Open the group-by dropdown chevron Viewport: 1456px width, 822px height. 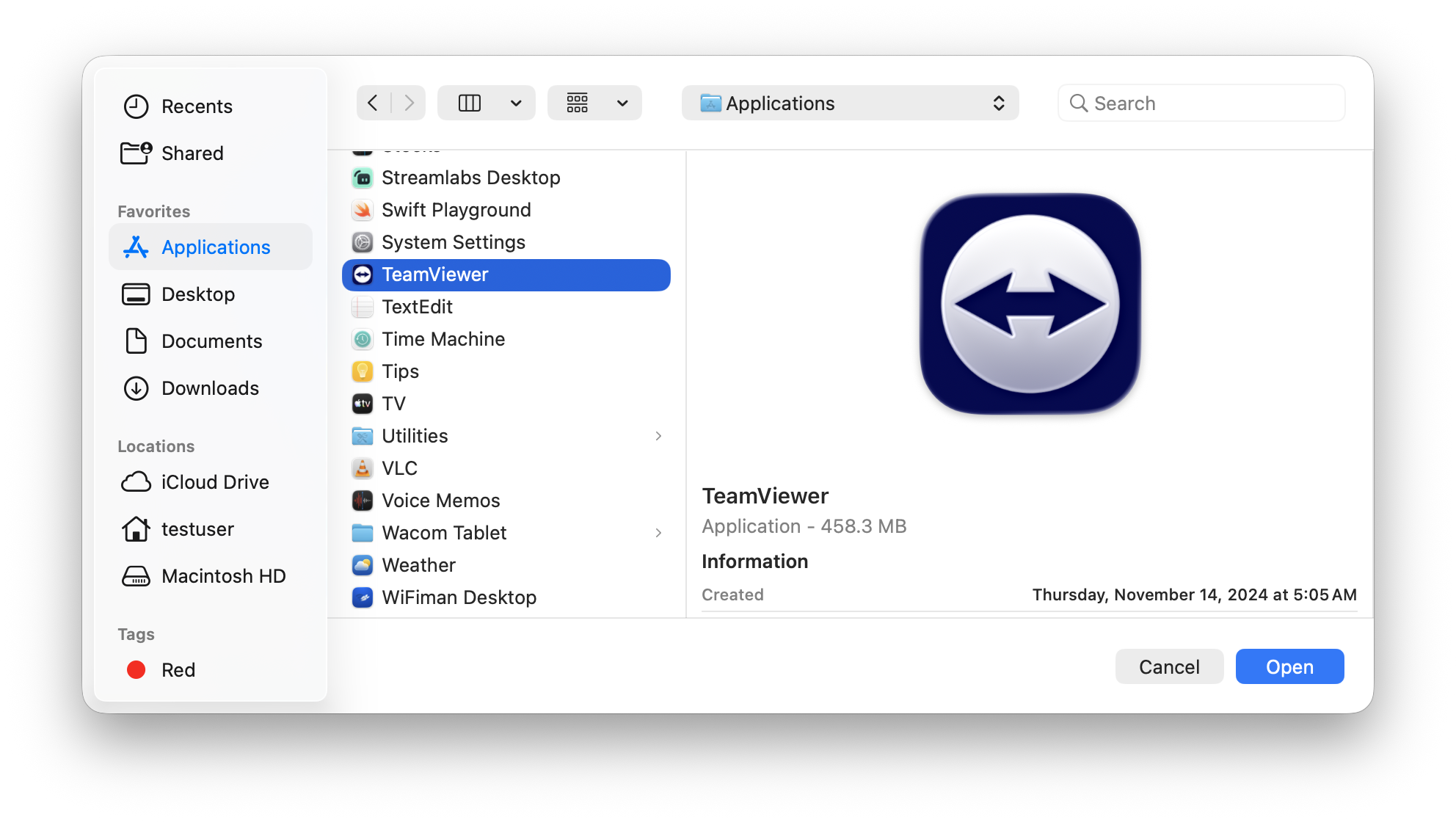point(623,103)
